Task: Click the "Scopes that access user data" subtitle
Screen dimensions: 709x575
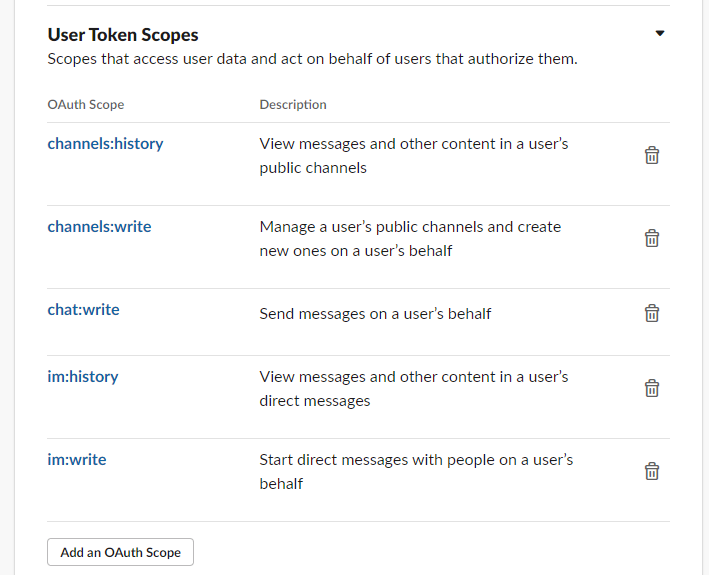Action: [312, 59]
